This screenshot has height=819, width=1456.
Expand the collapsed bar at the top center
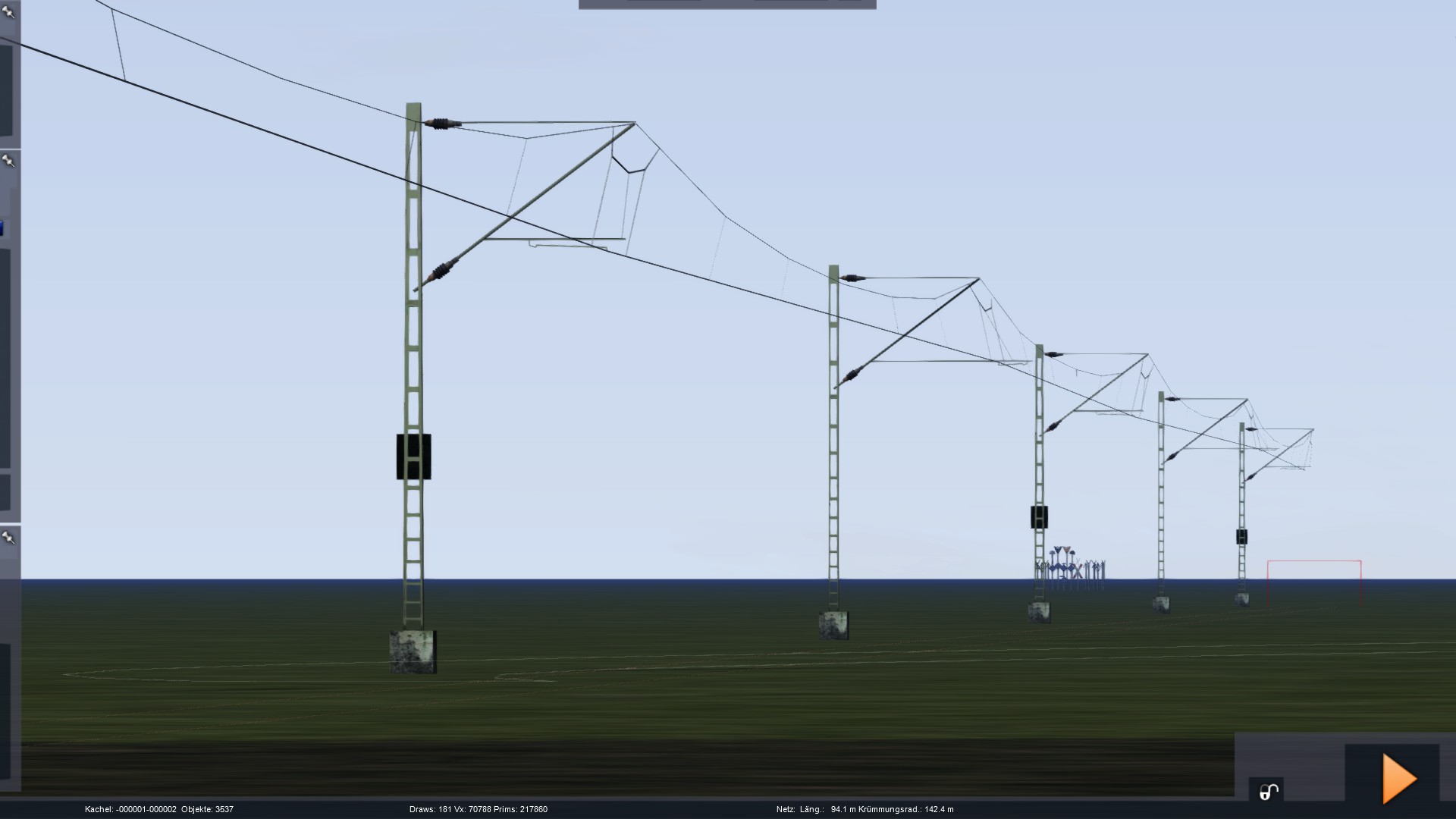point(726,4)
